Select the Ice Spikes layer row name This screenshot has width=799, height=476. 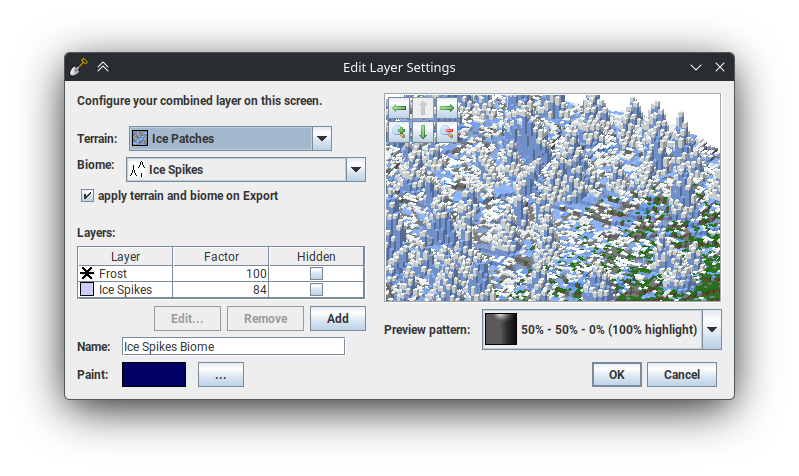[125, 289]
